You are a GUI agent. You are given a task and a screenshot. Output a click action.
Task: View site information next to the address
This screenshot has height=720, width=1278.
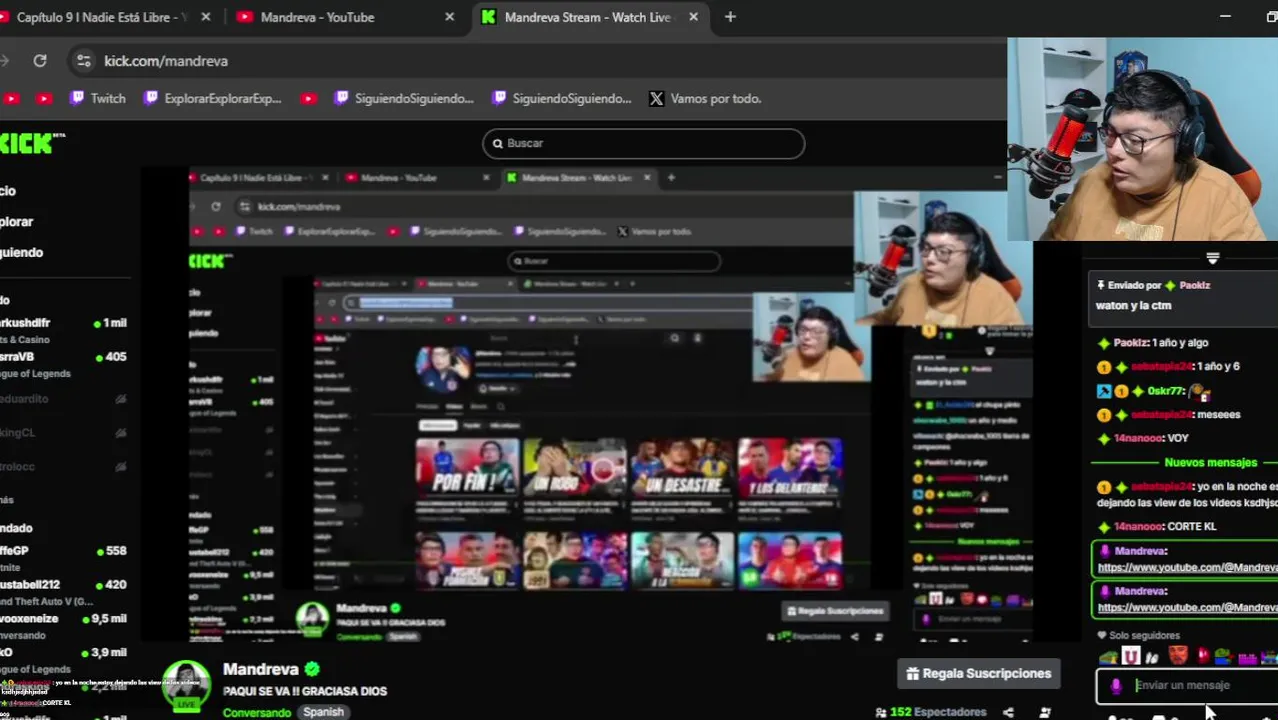tap(83, 61)
